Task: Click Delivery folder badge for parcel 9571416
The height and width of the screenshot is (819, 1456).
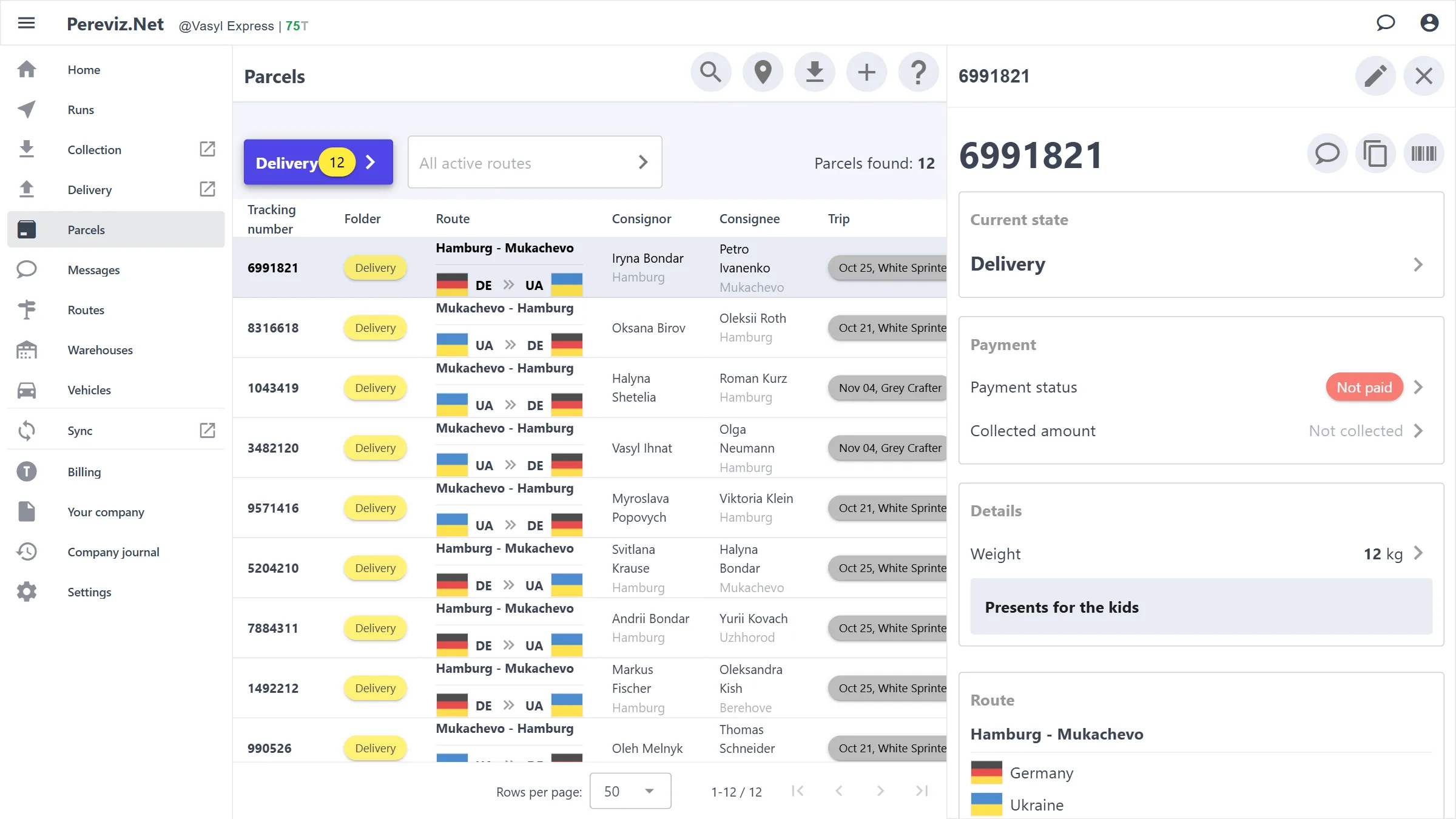Action: 375,508
